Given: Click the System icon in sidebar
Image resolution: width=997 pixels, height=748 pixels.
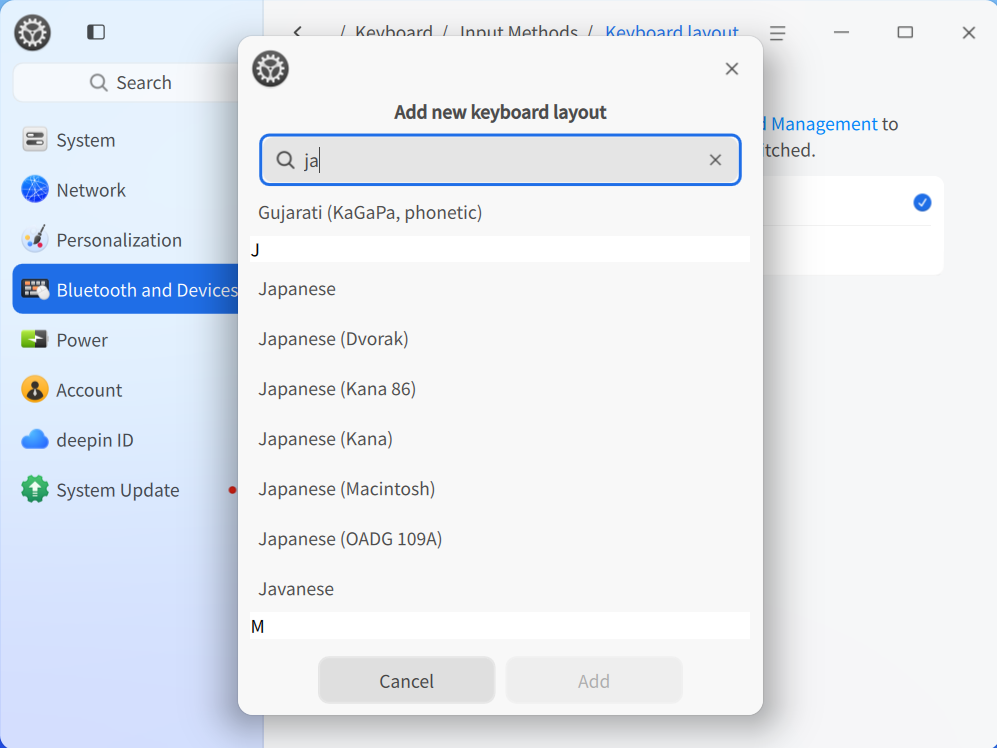Looking at the screenshot, I should [x=34, y=139].
